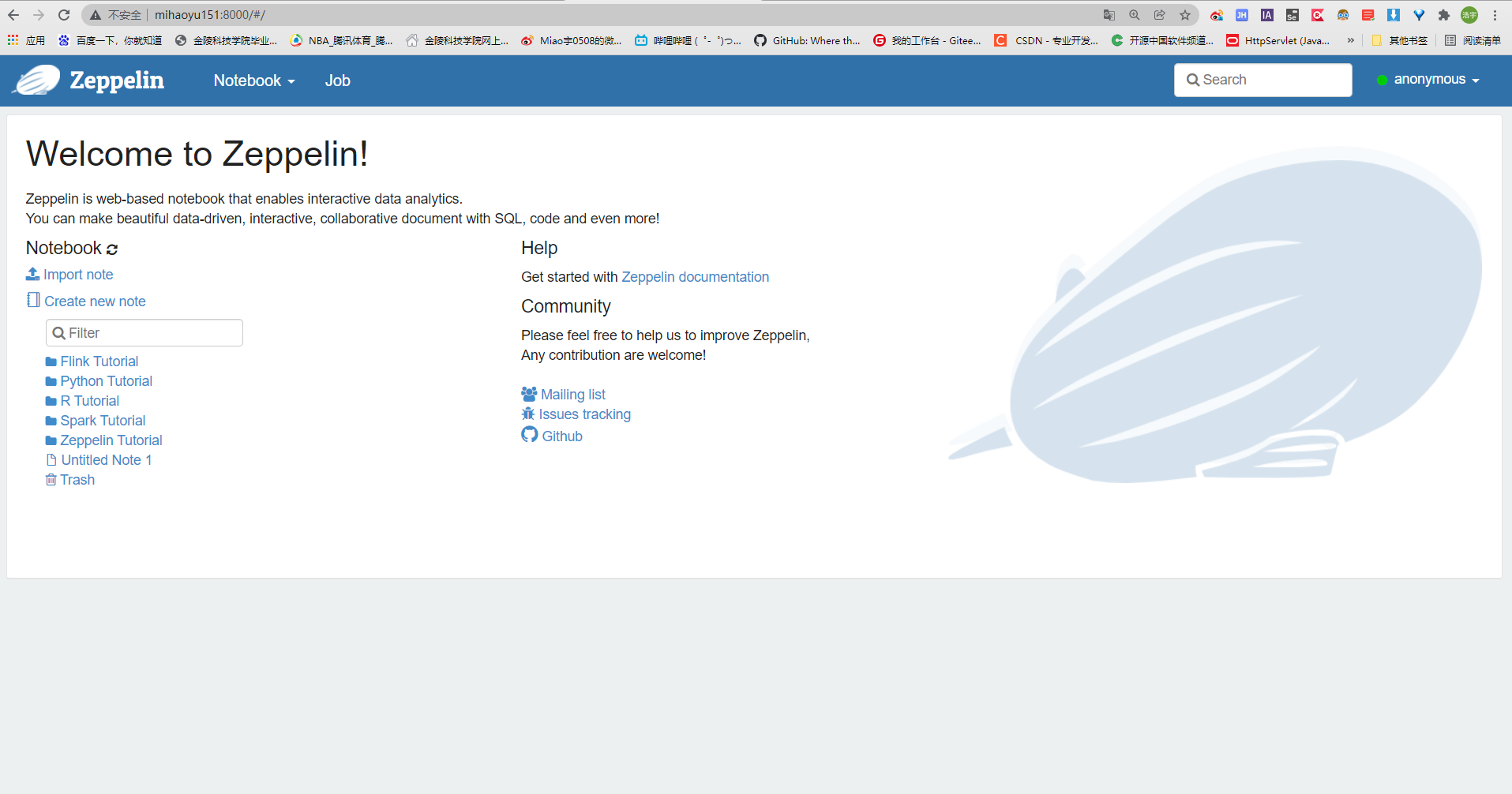
Task: Reload the notebook list with the refresh icon
Action: tap(112, 249)
